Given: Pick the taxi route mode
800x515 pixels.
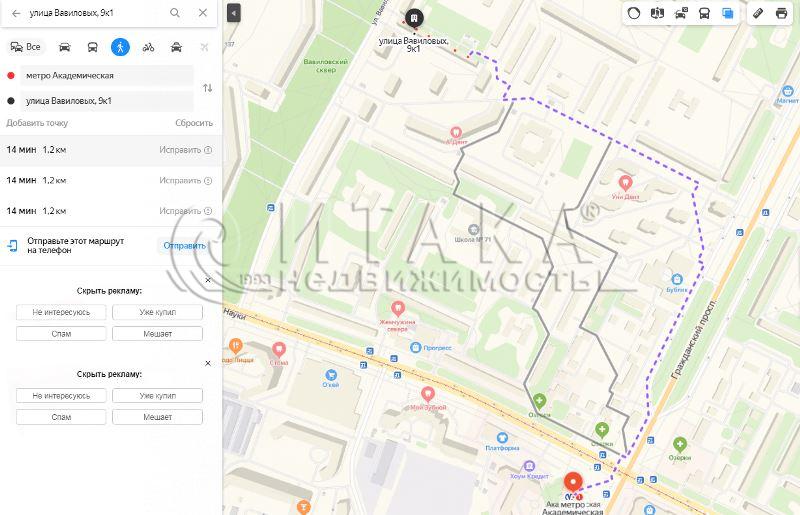Looking at the screenshot, I should coord(176,47).
